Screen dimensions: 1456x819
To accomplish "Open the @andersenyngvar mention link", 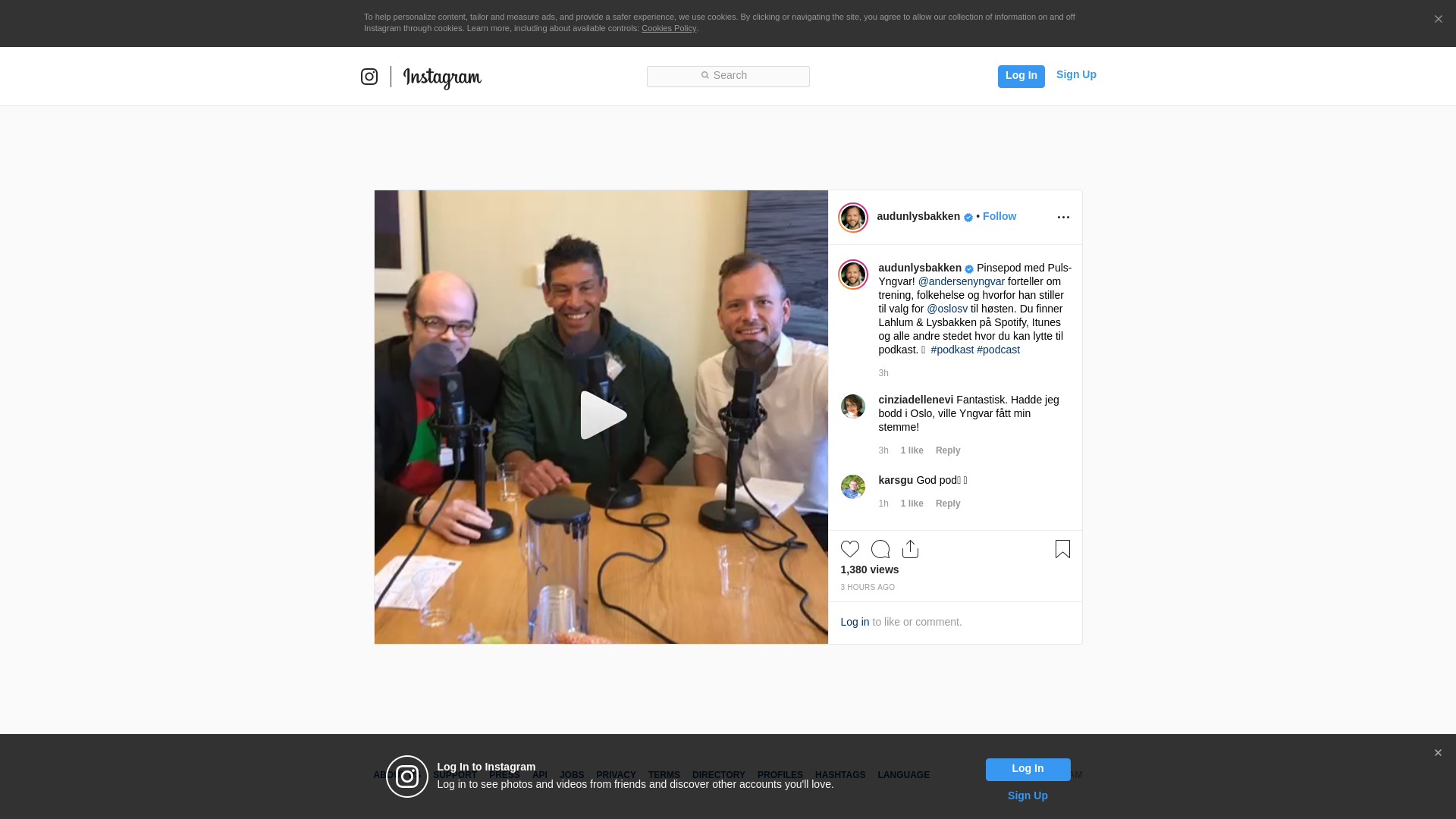I will [961, 281].
